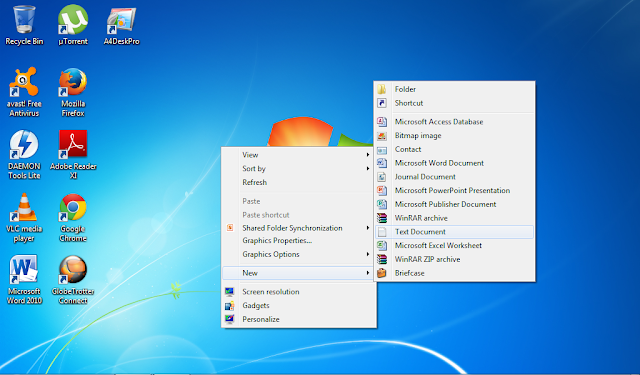Choose Shortcut label in New submenu
The height and width of the screenshot is (375, 640).
tap(409, 103)
